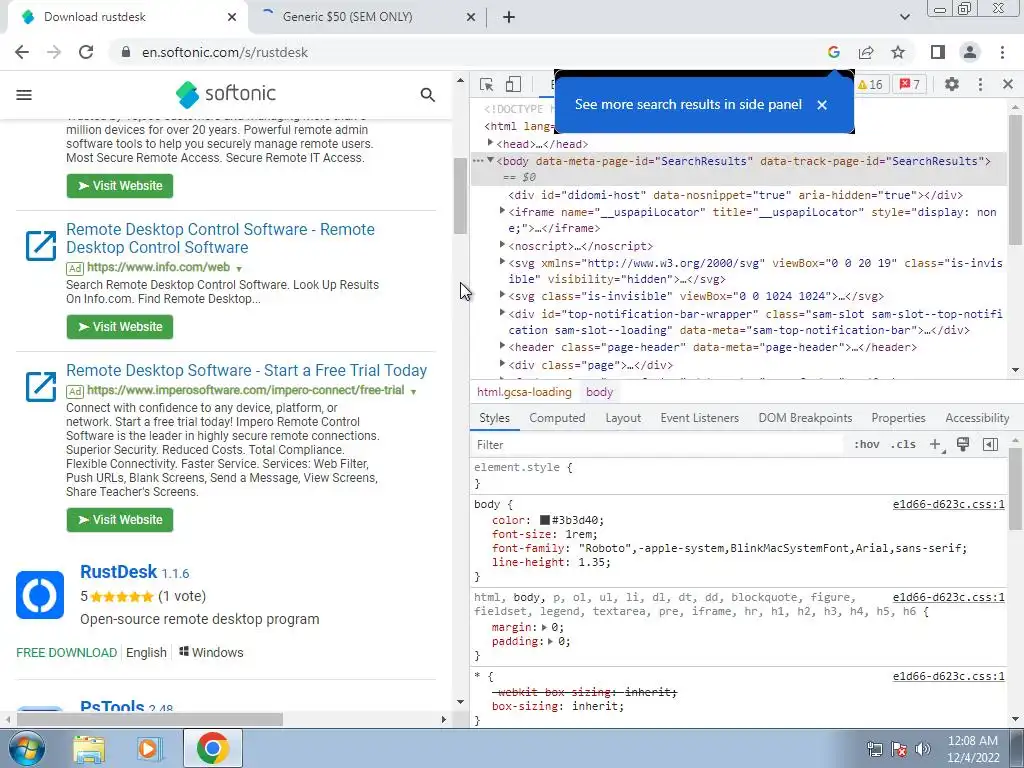Open Remote Desktop Control Software ad link
1024x768 pixels.
tap(220, 238)
